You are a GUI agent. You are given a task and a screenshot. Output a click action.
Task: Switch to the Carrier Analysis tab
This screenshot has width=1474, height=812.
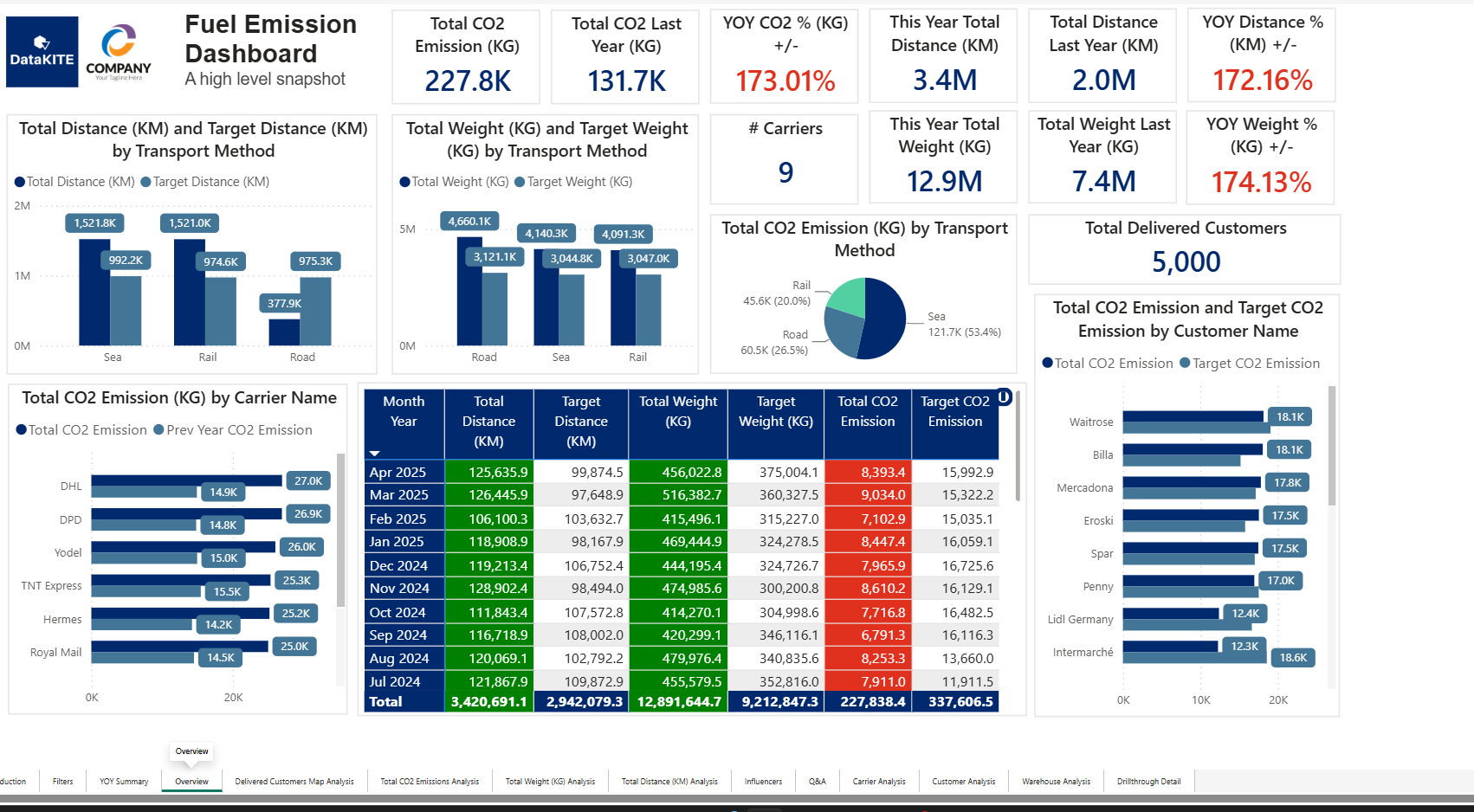879,781
